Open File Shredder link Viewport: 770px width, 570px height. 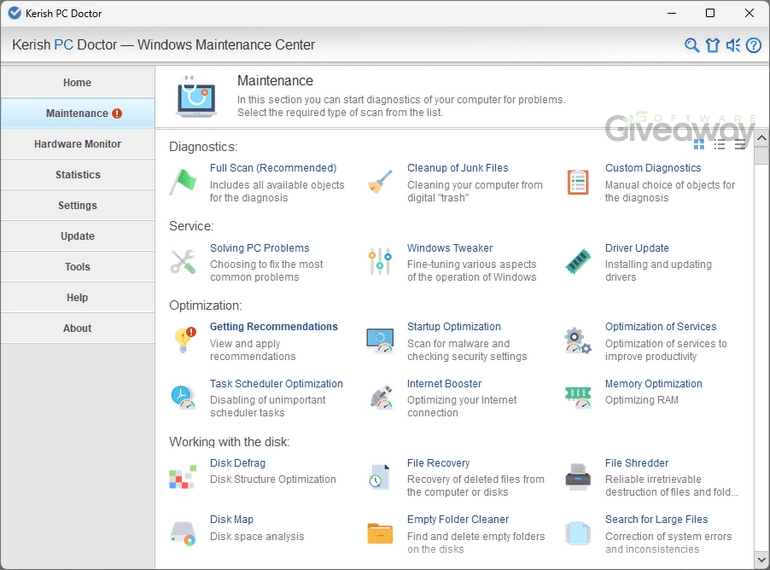(x=636, y=463)
